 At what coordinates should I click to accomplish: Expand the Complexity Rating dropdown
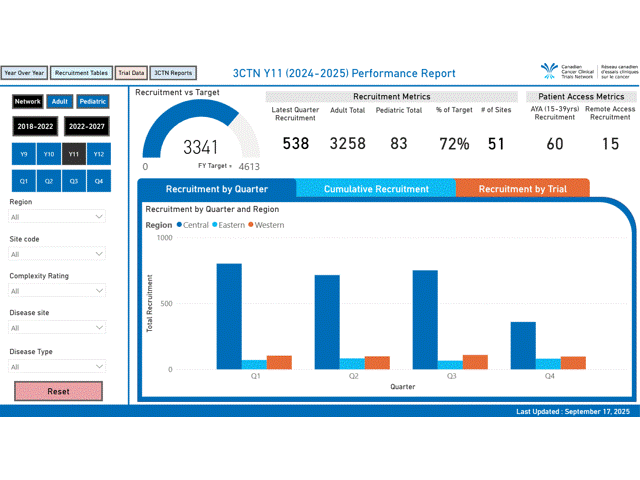57,291
